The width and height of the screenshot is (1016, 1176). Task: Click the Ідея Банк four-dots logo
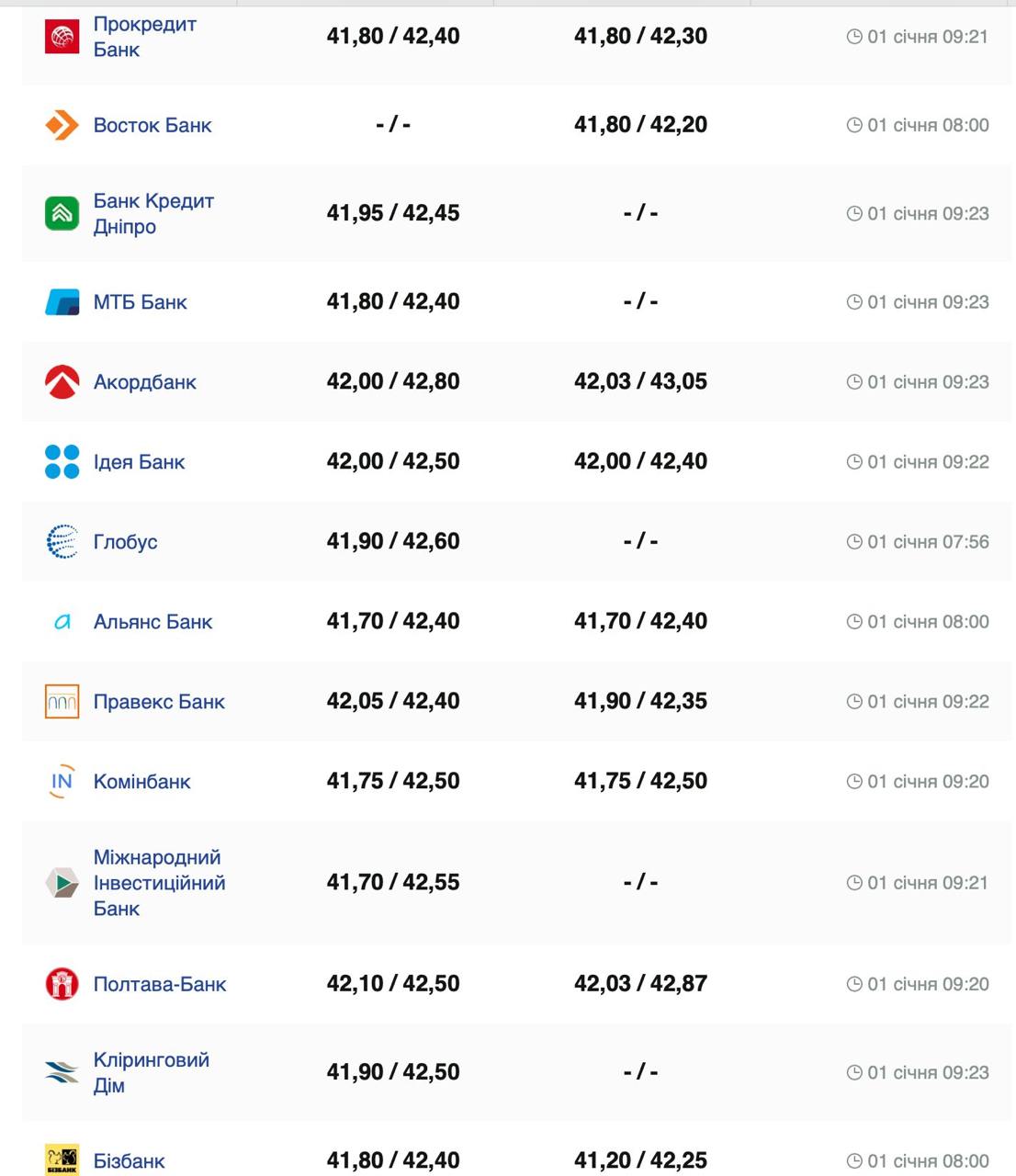62,462
